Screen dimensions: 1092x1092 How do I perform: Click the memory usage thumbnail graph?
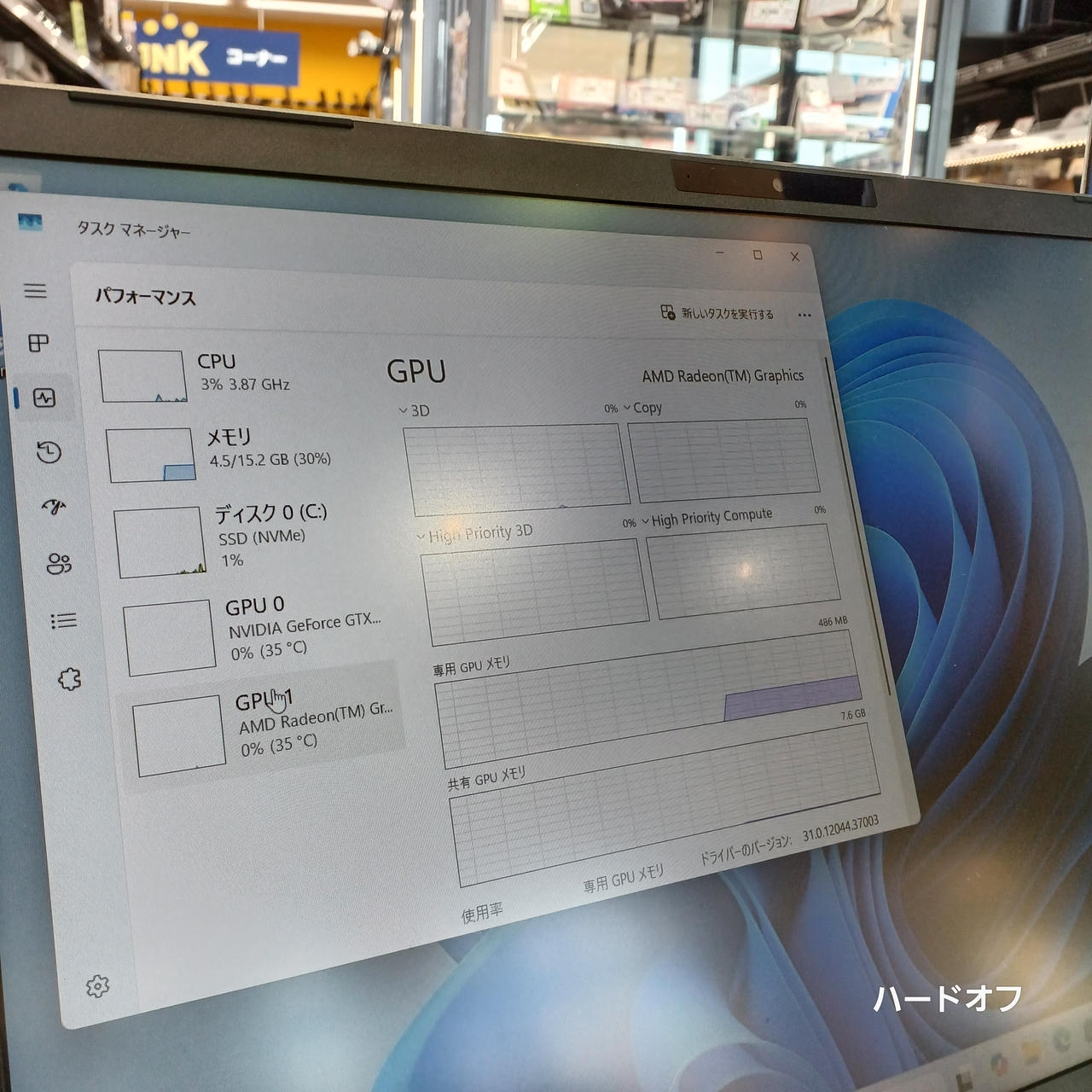[150, 455]
